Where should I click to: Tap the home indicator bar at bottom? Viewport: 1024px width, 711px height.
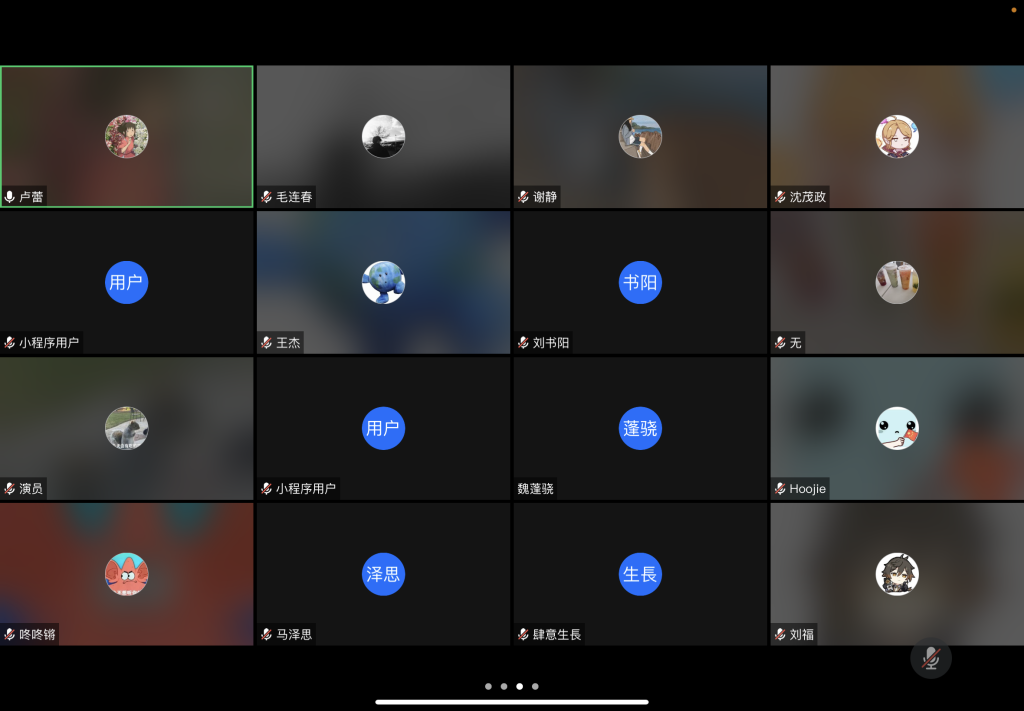tap(512, 702)
